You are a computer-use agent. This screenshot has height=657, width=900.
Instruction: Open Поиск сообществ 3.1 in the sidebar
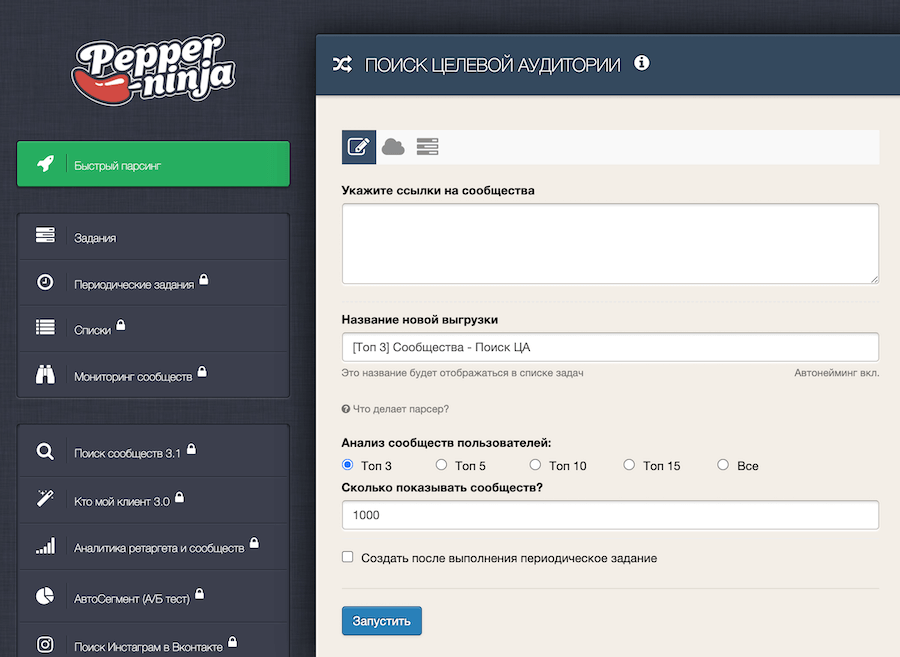153,452
